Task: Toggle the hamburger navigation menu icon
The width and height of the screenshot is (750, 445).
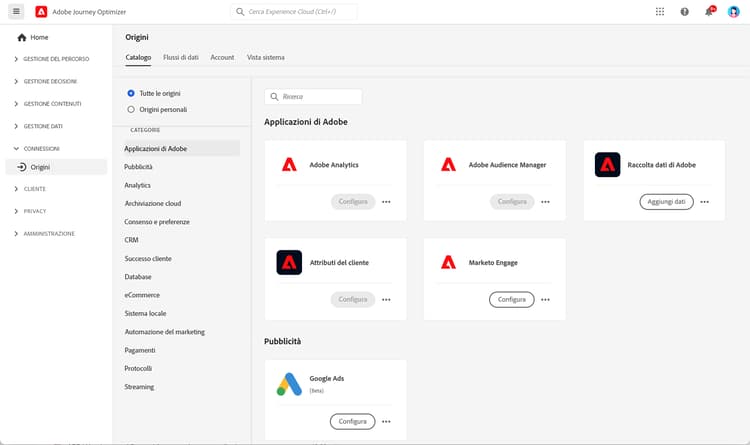Action: [x=16, y=11]
